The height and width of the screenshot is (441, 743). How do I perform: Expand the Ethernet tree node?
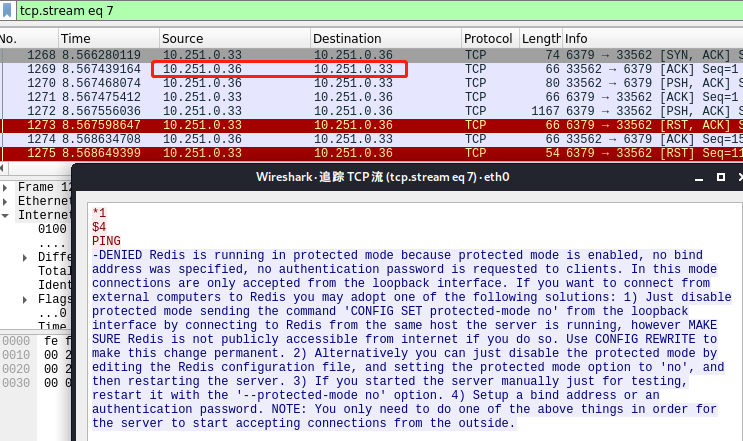tap(7, 201)
